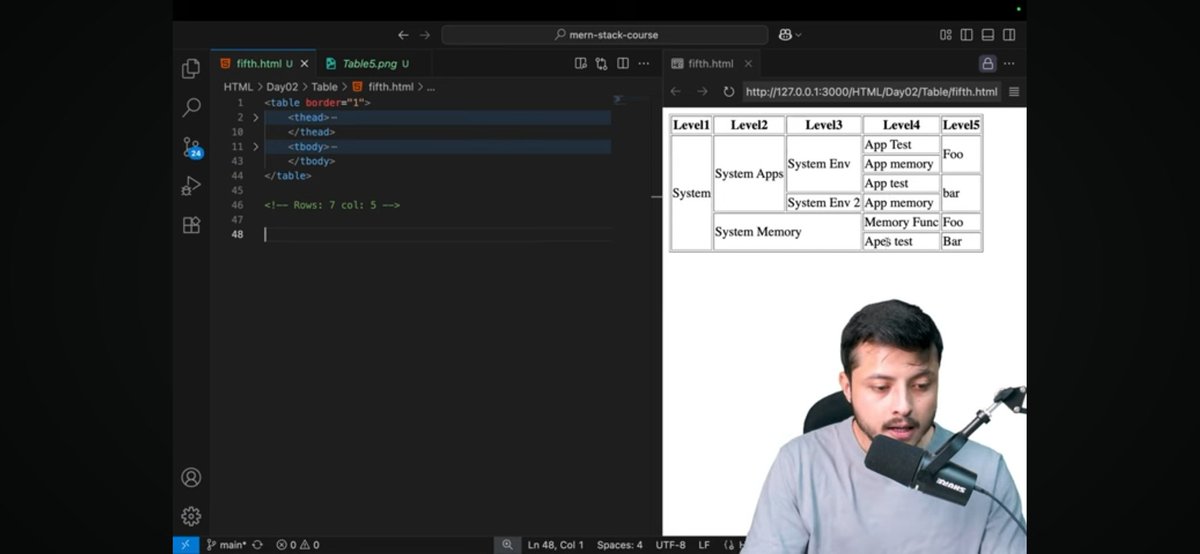Click browser preview back arrow
This screenshot has height=554, width=1200.
point(676,91)
